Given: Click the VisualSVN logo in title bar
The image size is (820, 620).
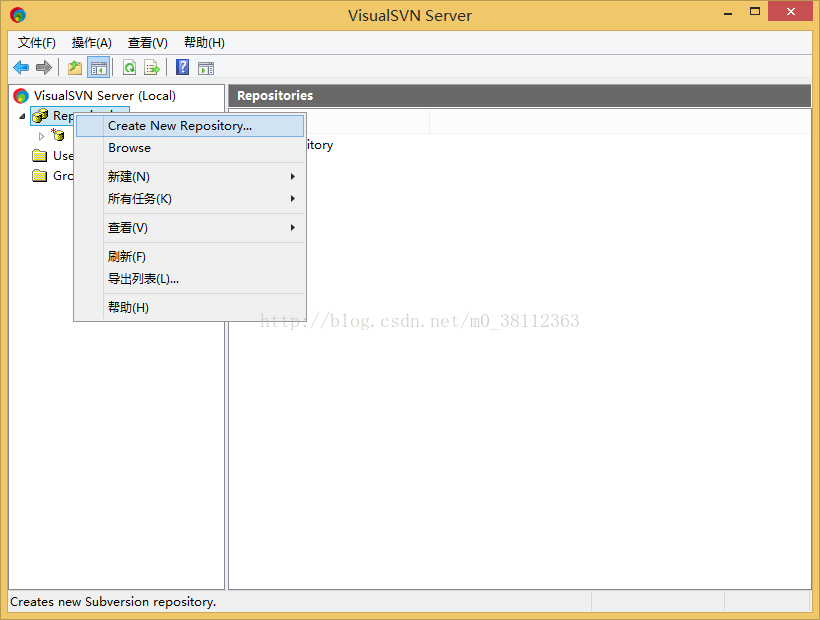Looking at the screenshot, I should 18,15.
